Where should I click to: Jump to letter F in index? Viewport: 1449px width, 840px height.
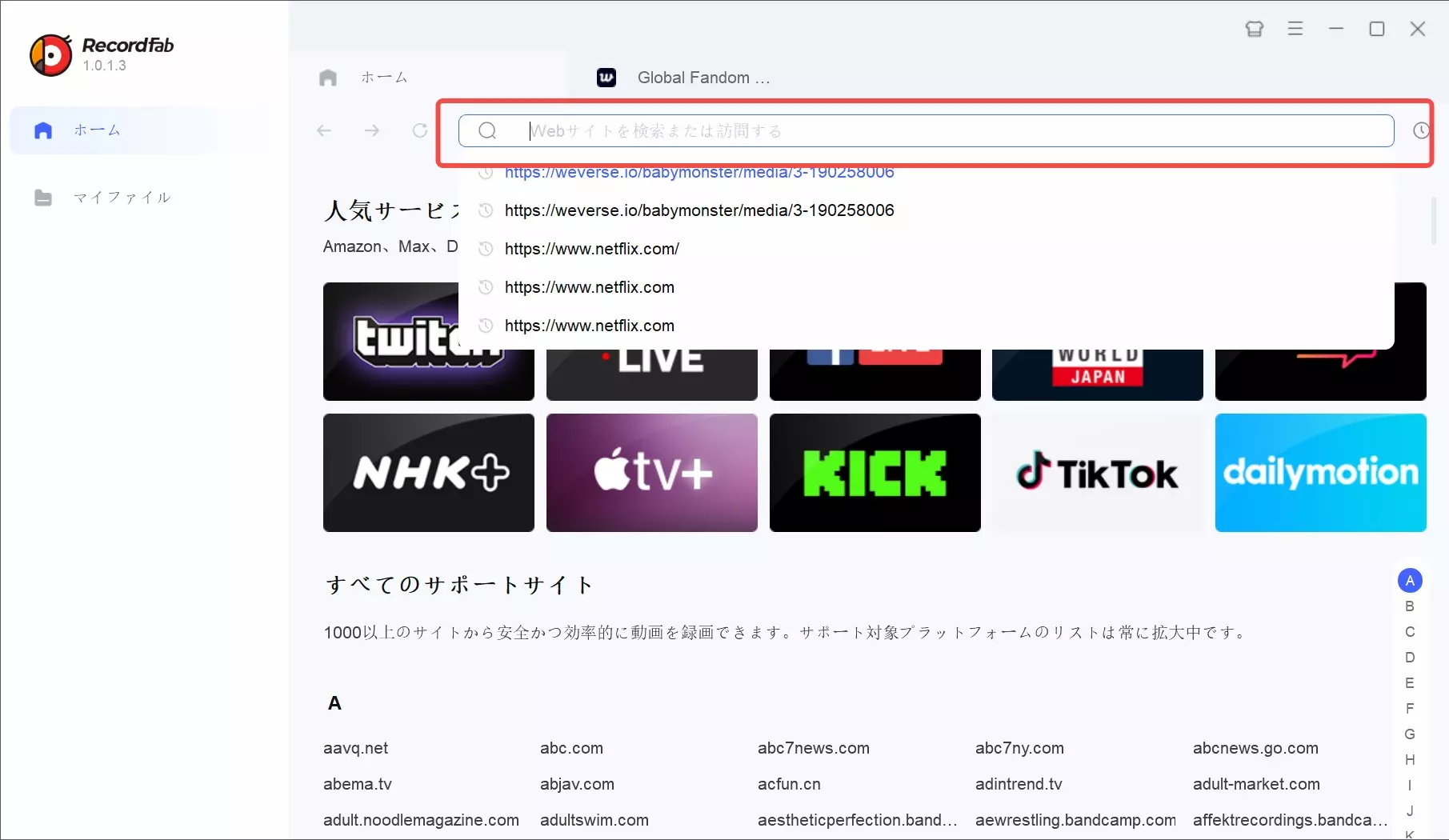[x=1410, y=709]
